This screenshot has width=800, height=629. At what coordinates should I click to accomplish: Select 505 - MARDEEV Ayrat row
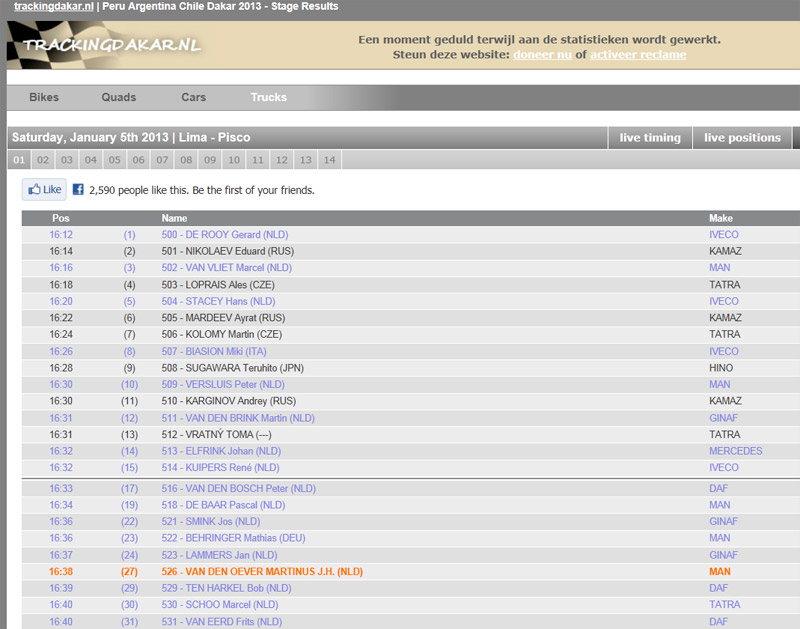pyautogui.click(x=411, y=318)
